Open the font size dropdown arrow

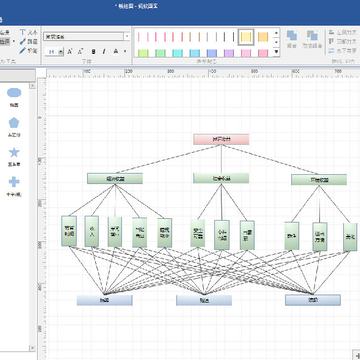(x=61, y=52)
